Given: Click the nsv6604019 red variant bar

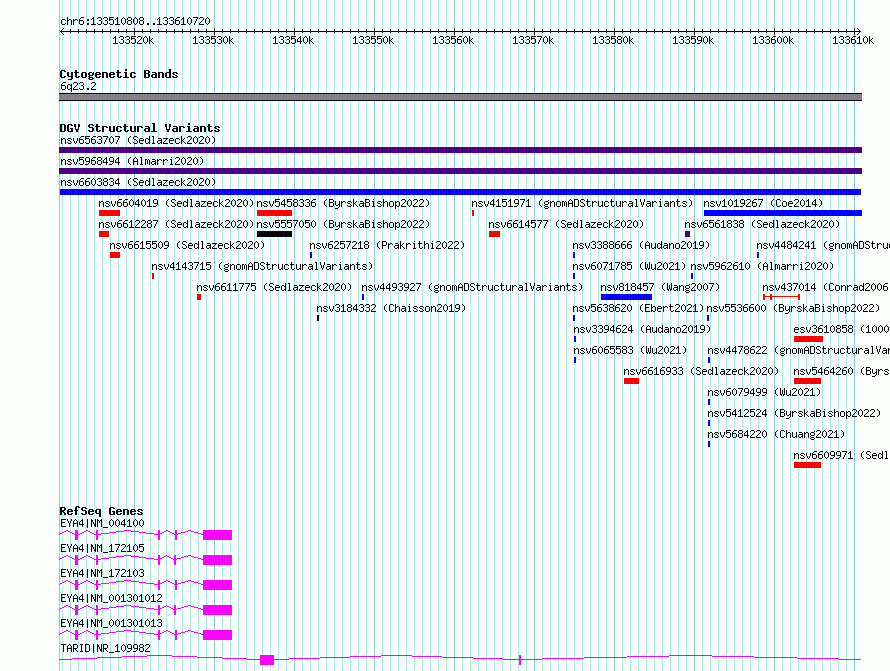Looking at the screenshot, I should pos(110,213).
